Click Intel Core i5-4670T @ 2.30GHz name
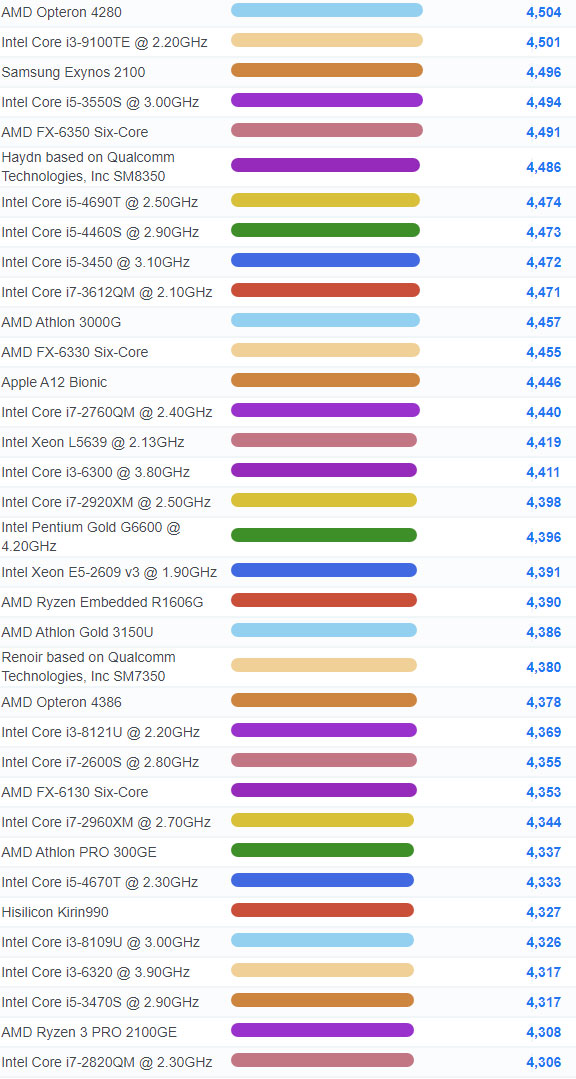 point(100,882)
